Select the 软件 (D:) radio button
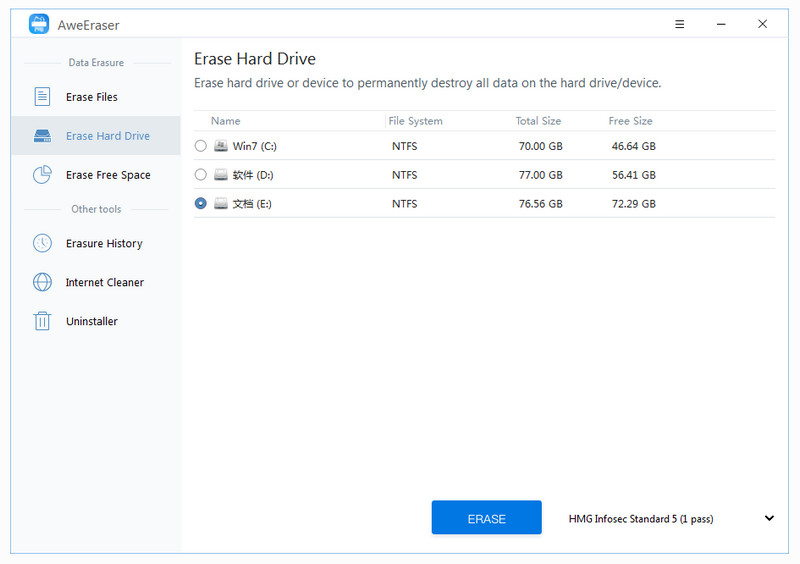 [201, 175]
